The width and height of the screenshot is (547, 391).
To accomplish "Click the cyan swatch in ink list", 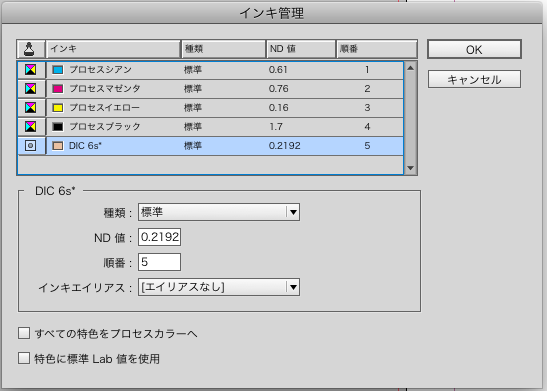I will click(x=58, y=70).
